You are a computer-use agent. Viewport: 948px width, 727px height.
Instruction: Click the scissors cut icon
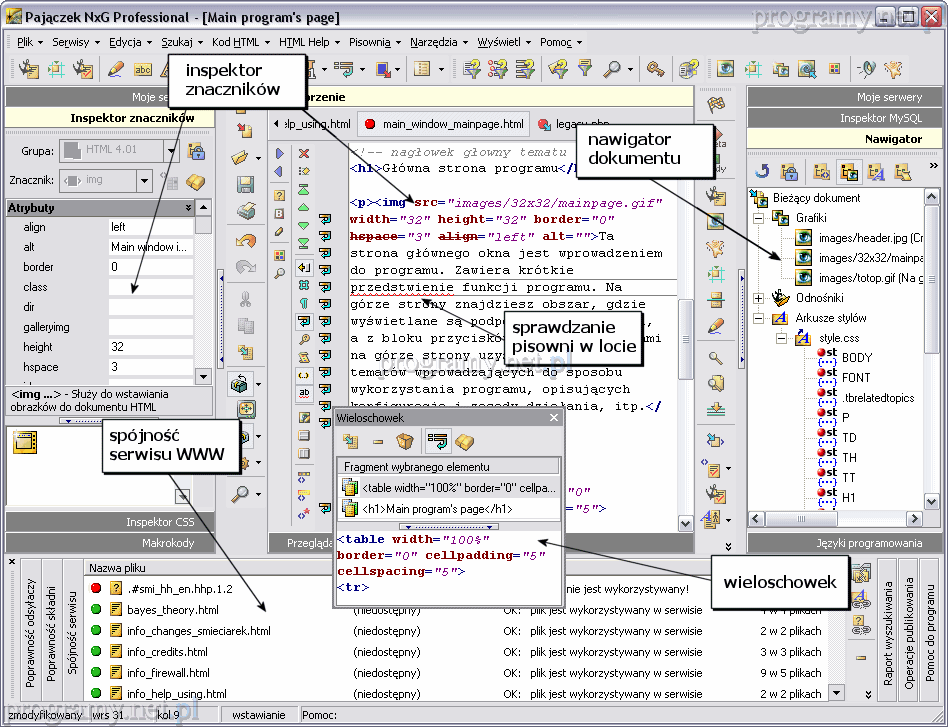pos(245,299)
